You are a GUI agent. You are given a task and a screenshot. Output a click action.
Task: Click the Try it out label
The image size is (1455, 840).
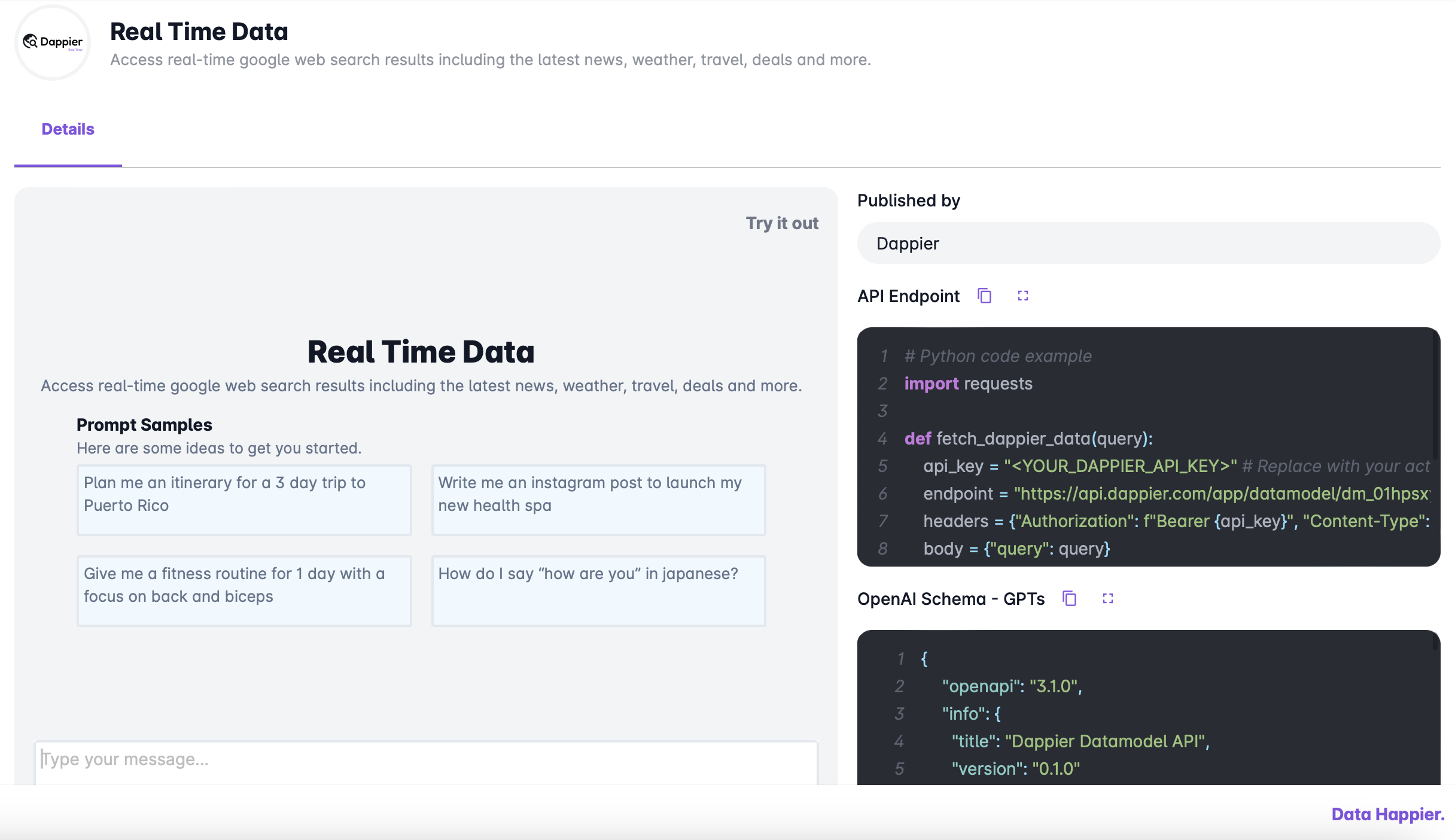782,223
